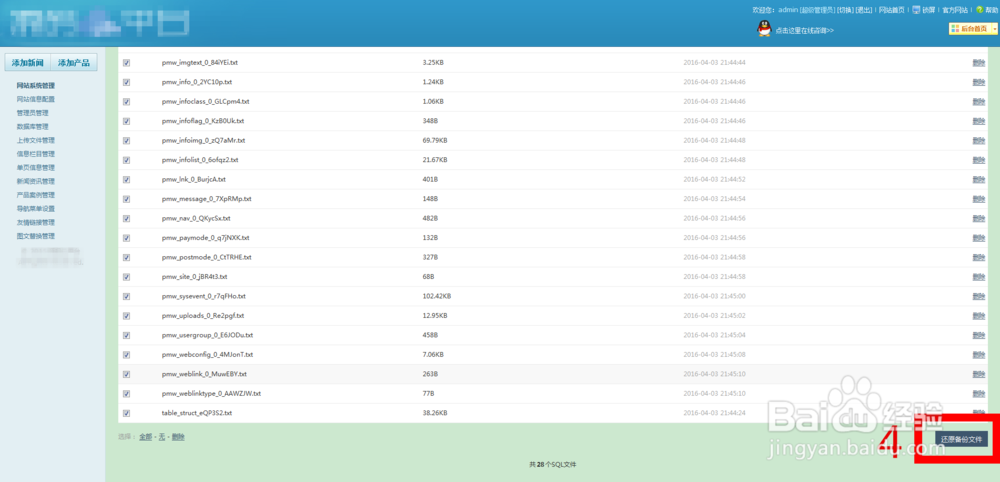1000x482 pixels.
Task: Uncheck the pmw_sysevent_0_r7qFHo.txt checkbox
Action: (x=126, y=296)
